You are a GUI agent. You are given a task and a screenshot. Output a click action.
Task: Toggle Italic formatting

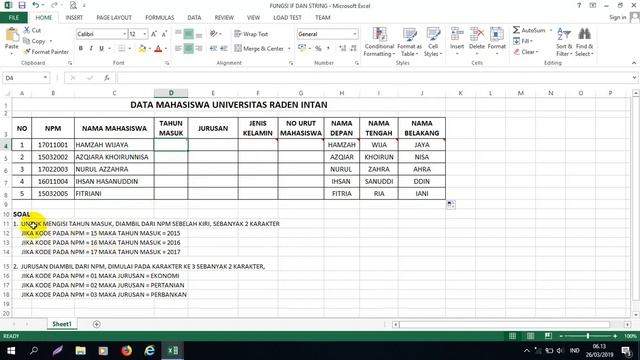[x=91, y=49]
